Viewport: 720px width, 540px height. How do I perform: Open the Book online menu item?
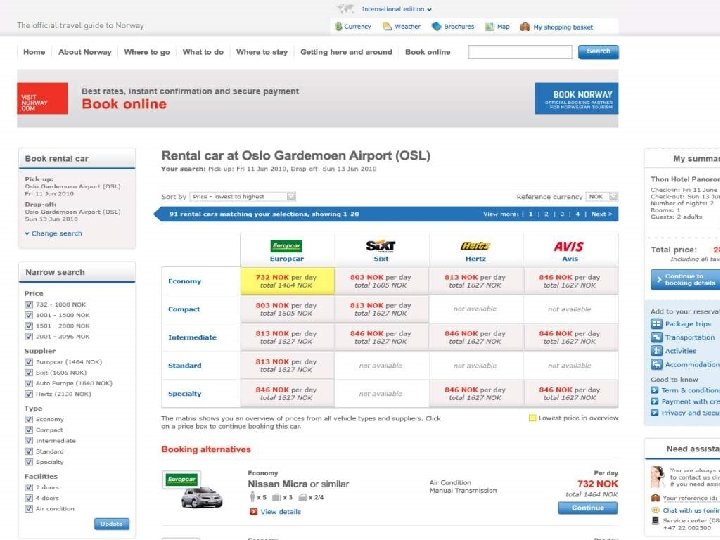[428, 52]
